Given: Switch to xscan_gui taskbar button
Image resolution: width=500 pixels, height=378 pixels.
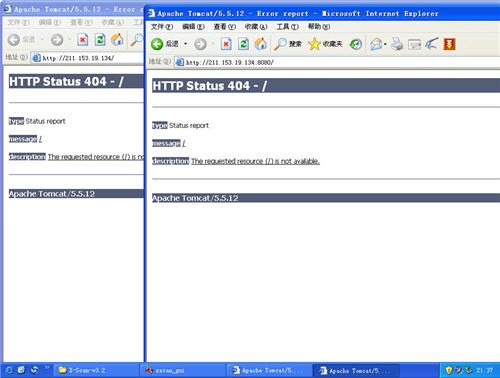Looking at the screenshot, I should click(x=183, y=370).
